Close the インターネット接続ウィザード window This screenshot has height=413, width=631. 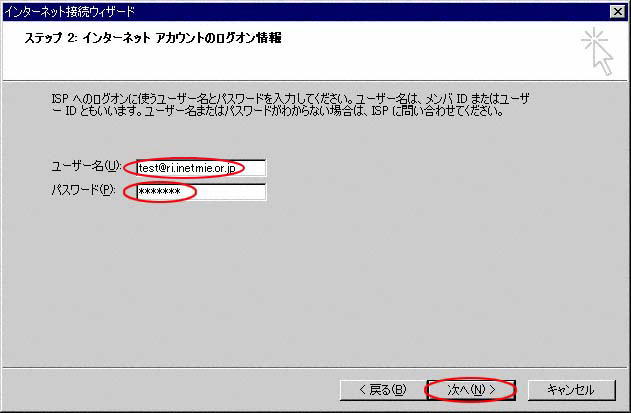618,12
